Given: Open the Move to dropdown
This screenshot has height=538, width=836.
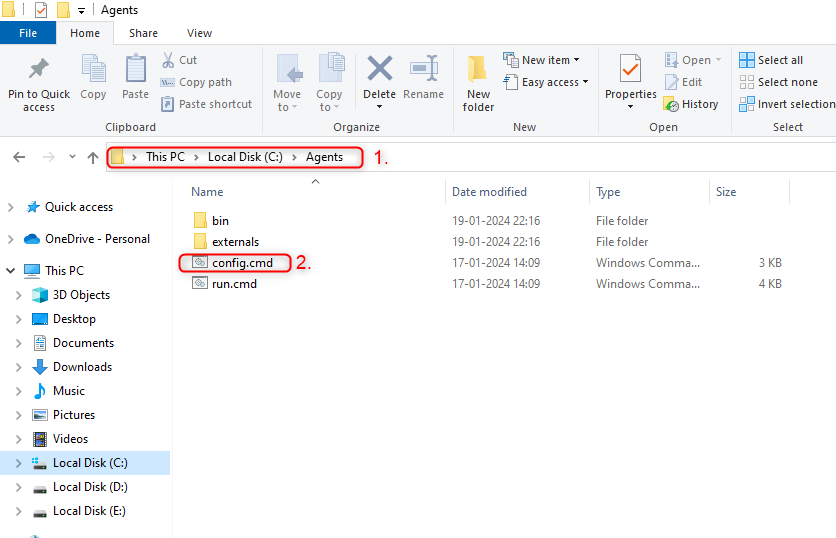Looking at the screenshot, I should (x=287, y=100).
